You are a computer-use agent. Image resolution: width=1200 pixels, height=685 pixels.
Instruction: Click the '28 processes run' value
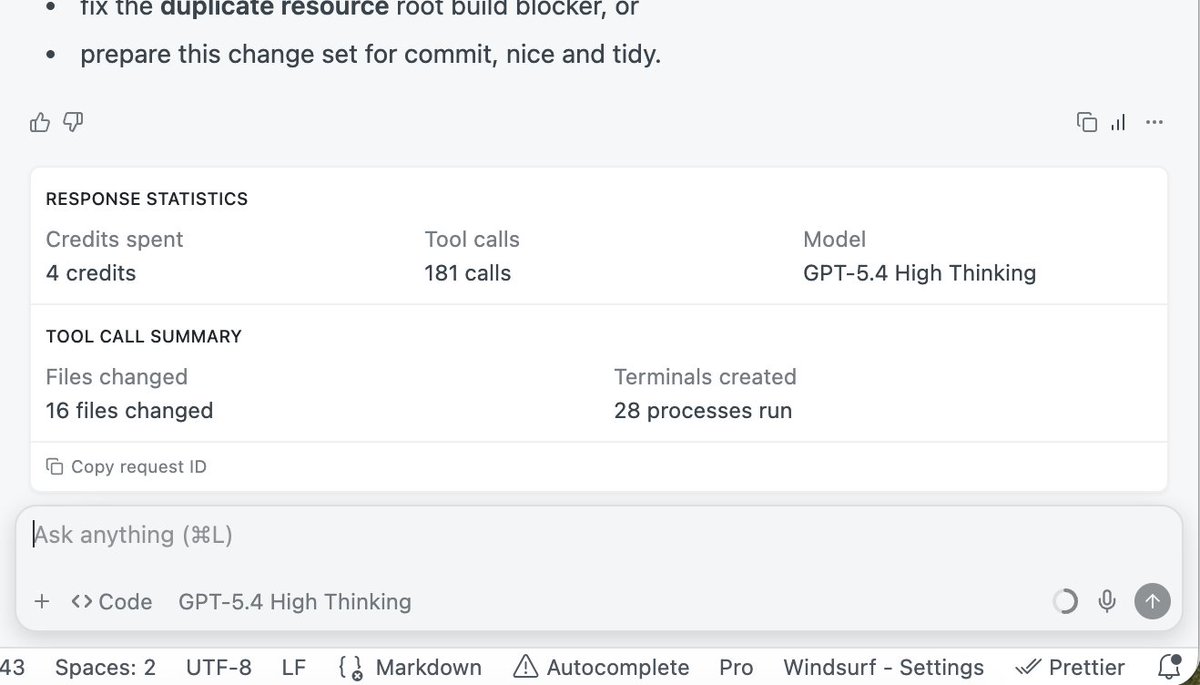point(703,410)
